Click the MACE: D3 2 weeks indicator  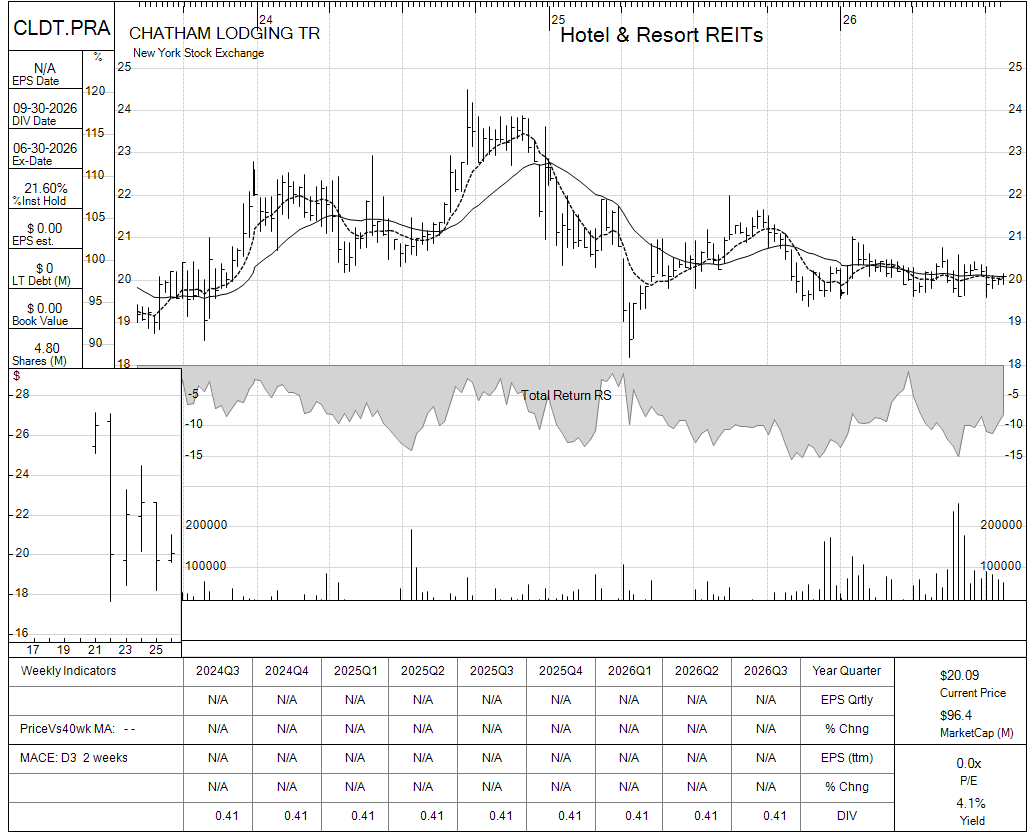(x=74, y=758)
